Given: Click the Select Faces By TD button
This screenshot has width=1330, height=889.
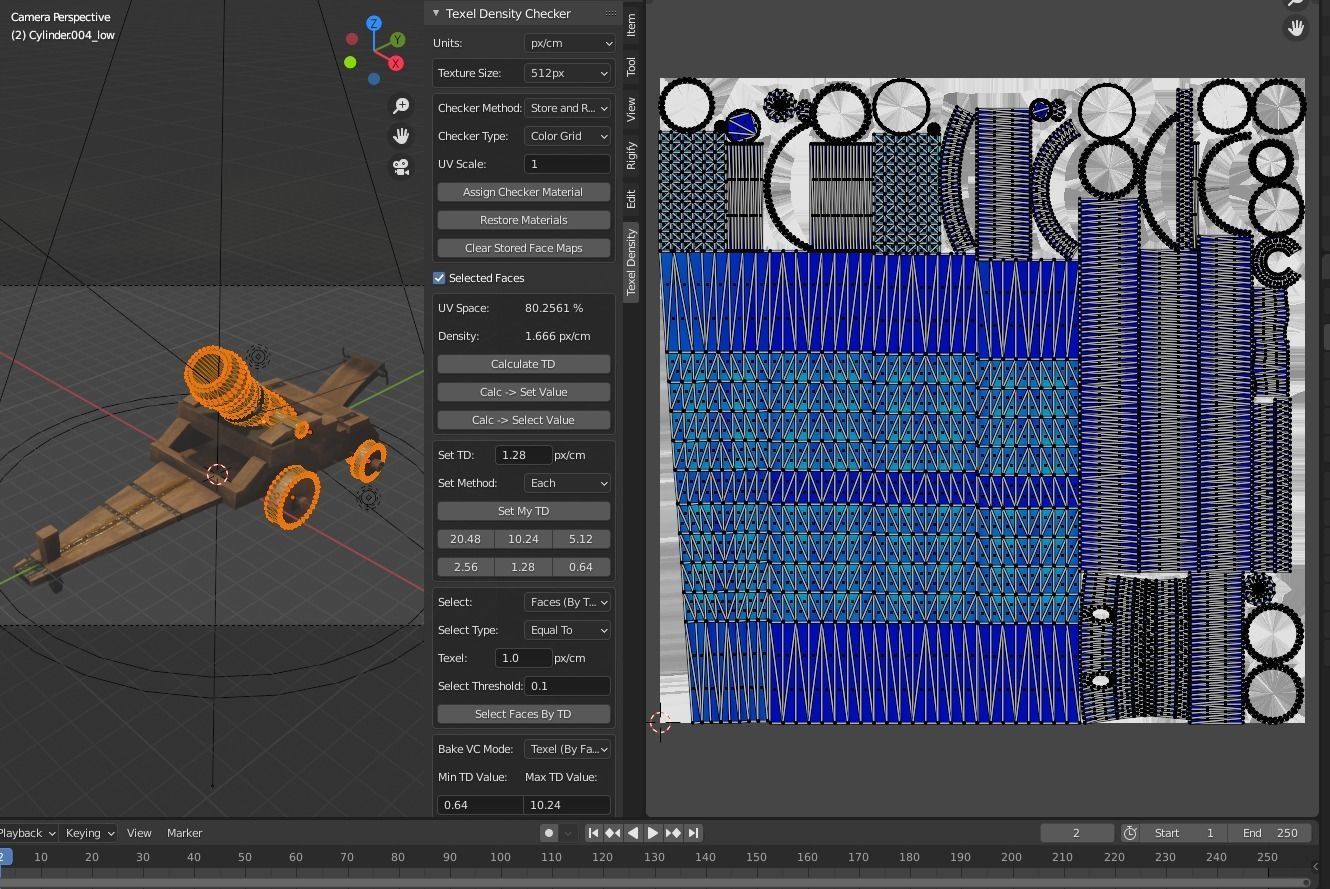Looking at the screenshot, I should 523,714.
